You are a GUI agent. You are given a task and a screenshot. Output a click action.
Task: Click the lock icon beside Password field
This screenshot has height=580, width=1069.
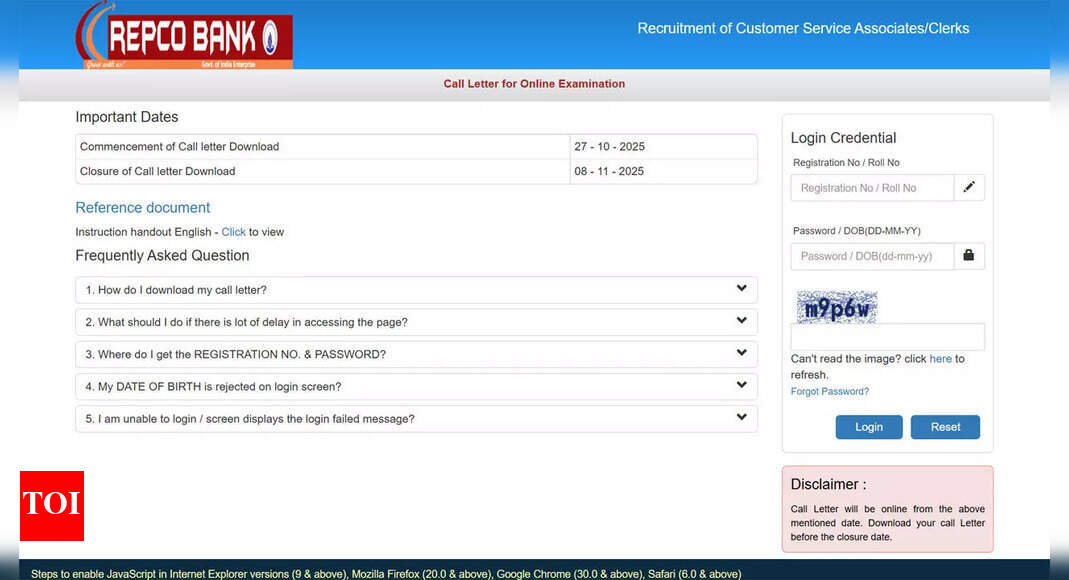click(968, 256)
